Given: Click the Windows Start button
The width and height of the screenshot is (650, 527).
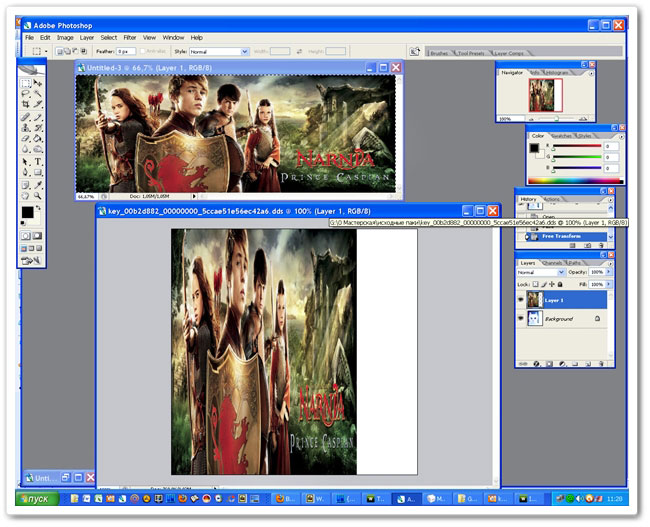Looking at the screenshot, I should click(38, 497).
